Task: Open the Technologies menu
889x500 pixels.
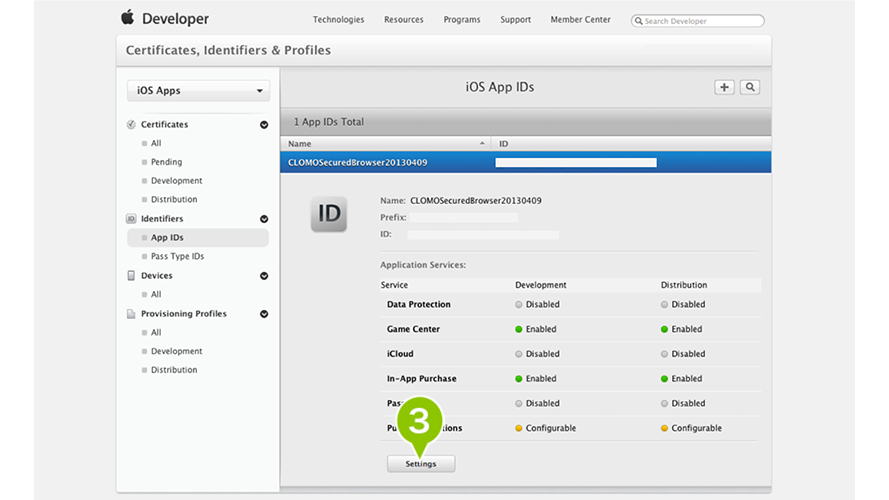Action: 338,19
